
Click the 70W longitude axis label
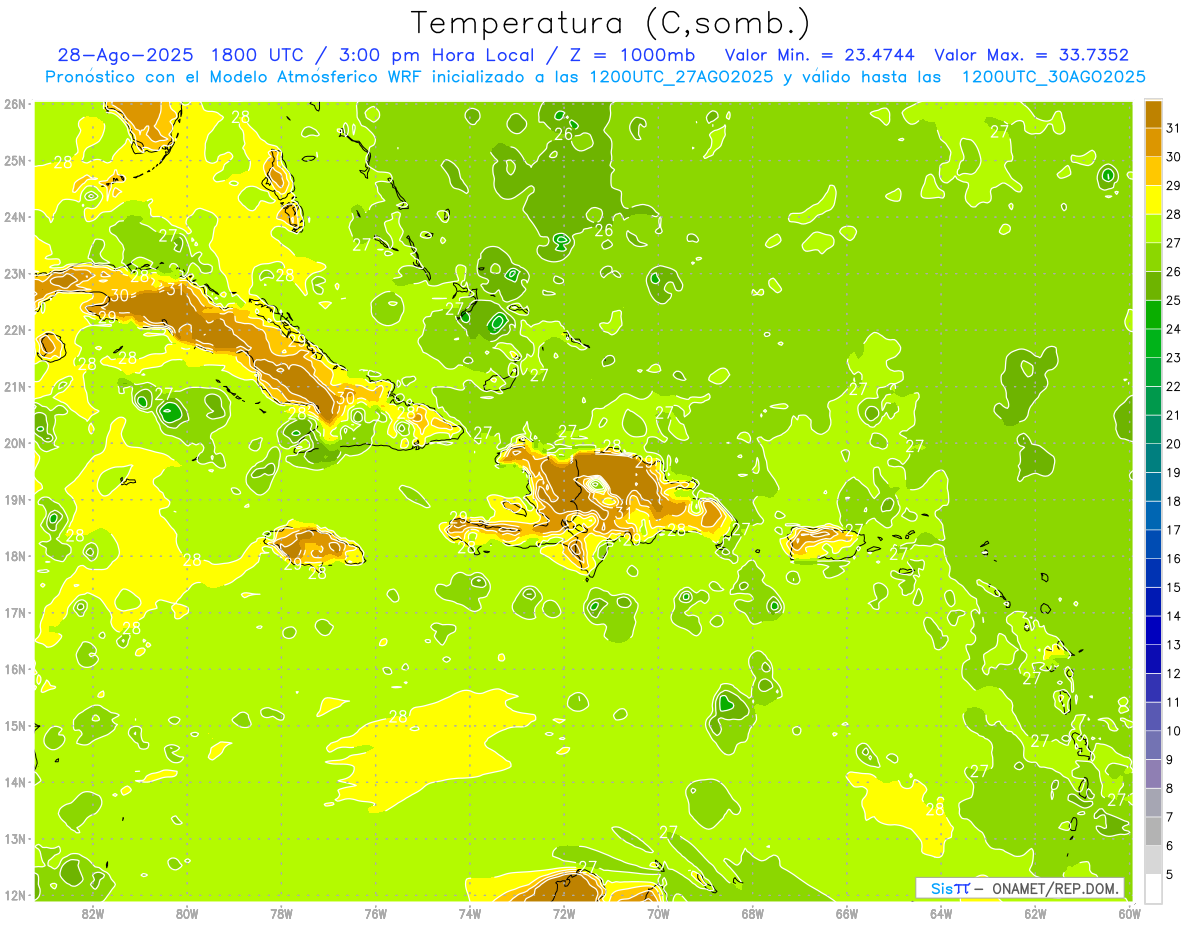coord(658,913)
